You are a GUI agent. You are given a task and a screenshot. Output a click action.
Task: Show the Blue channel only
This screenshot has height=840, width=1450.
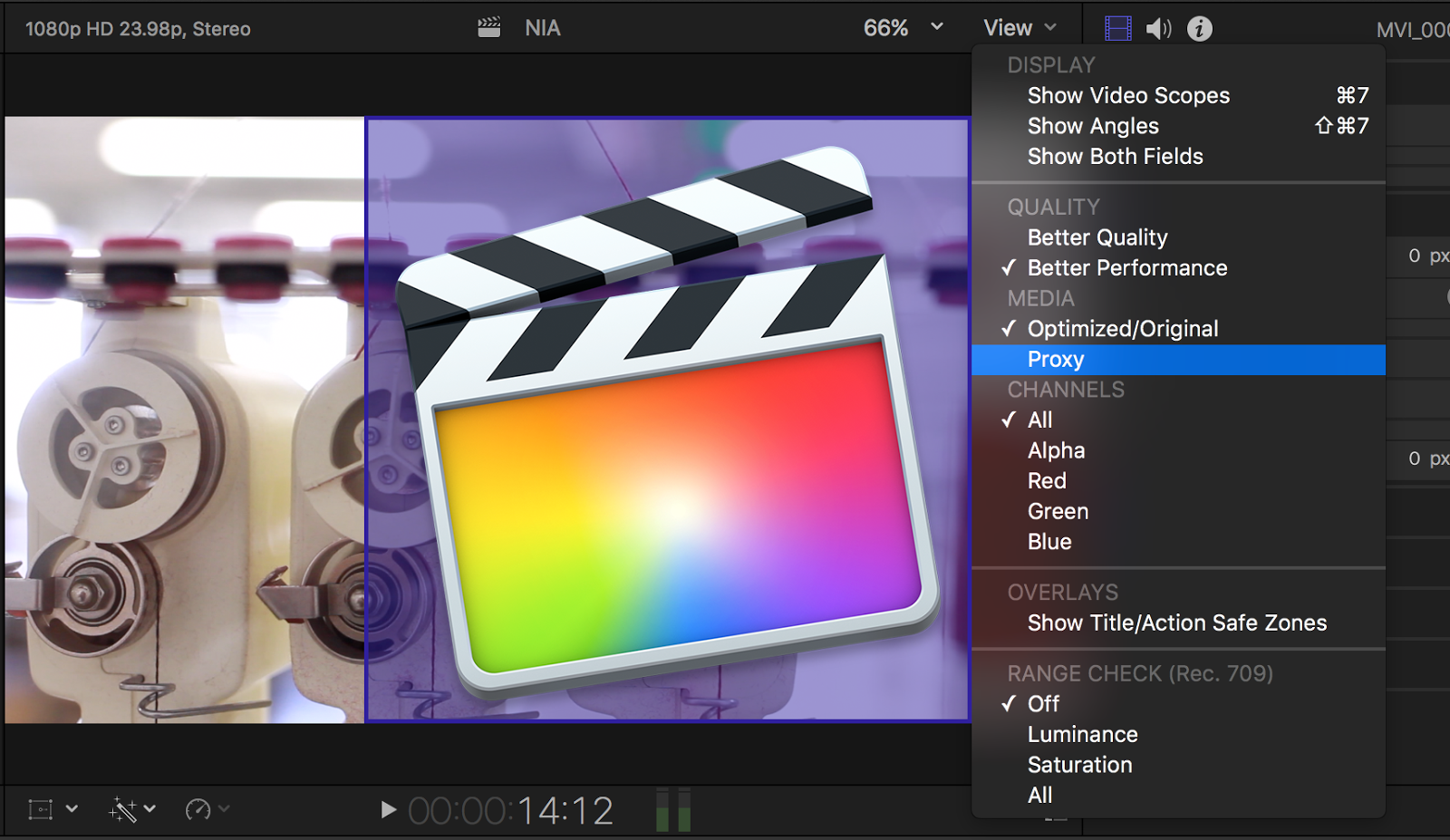click(1178, 542)
